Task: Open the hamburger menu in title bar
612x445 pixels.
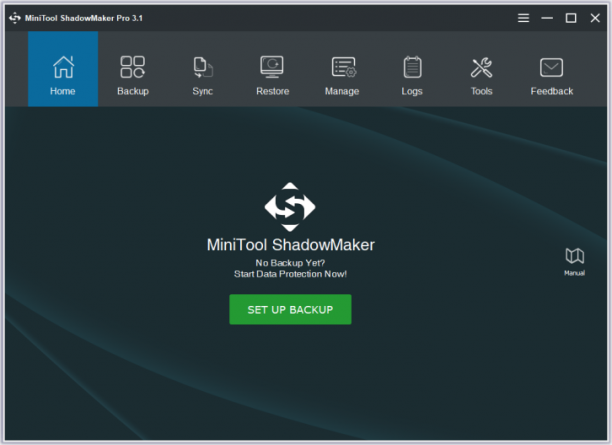Action: (523, 18)
